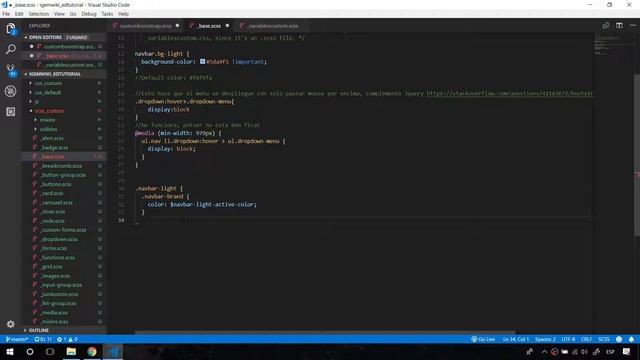The width and height of the screenshot is (640, 360).
Task: Open the Action Center notification icon
Action: click(627, 351)
